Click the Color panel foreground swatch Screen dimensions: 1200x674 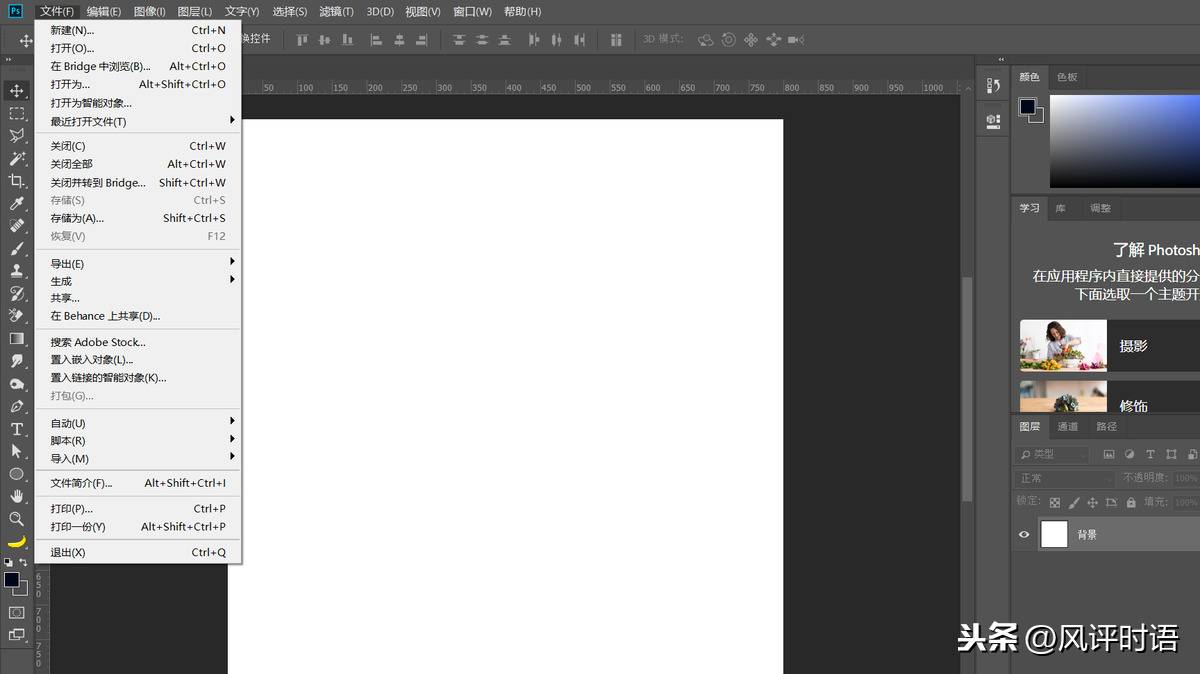(1027, 106)
